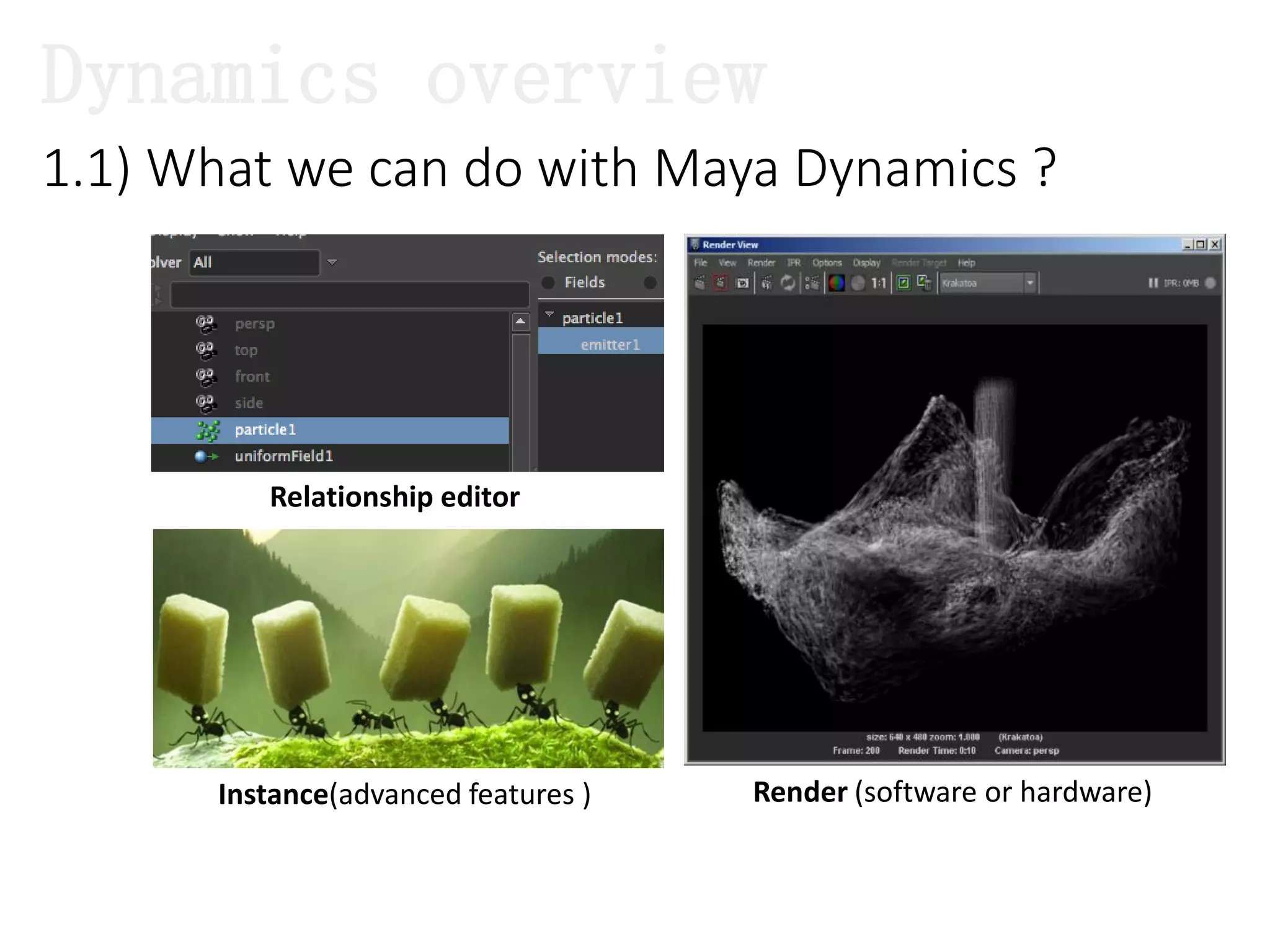Click the 'Relationship editor' caption

pos(395,497)
